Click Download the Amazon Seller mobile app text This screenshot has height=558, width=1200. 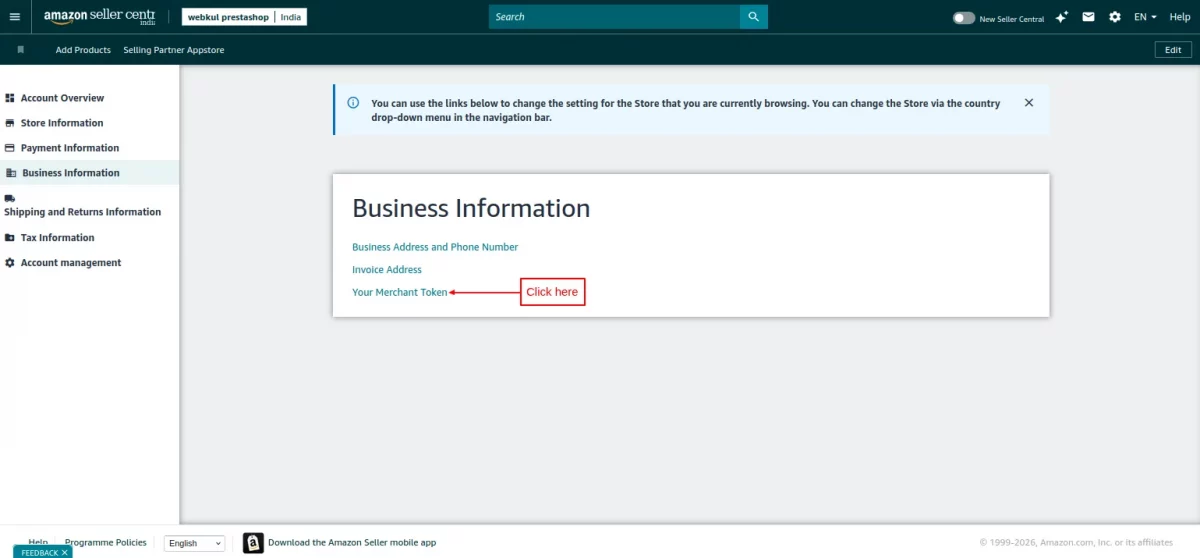(x=352, y=543)
